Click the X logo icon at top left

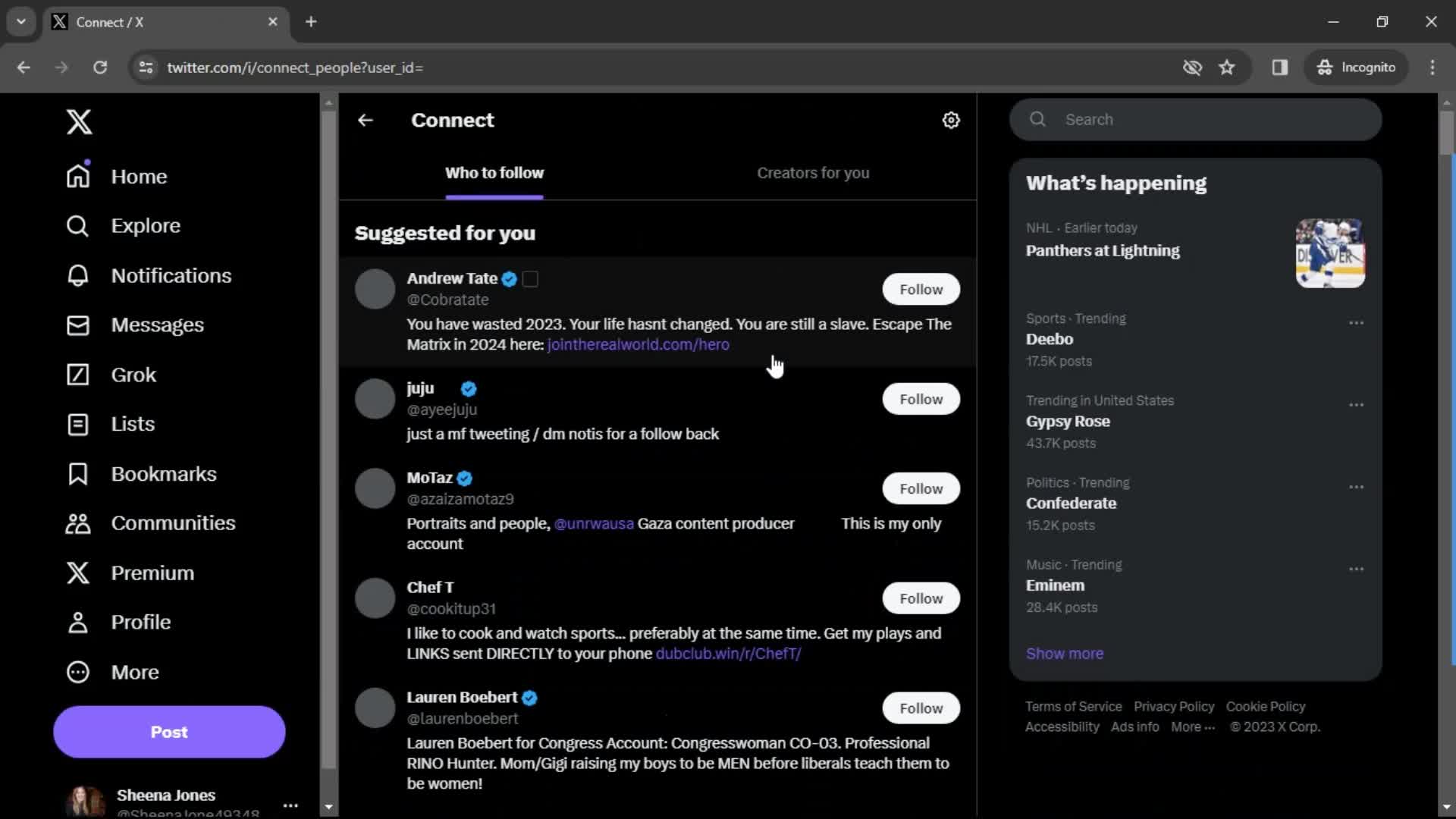click(x=79, y=121)
